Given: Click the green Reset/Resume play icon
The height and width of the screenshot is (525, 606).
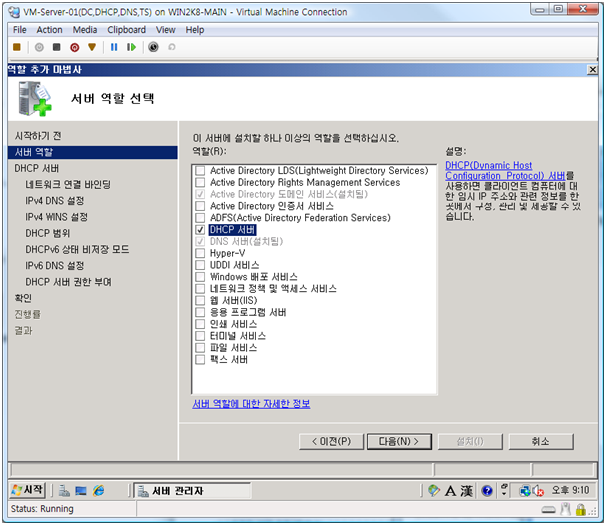Looking at the screenshot, I should pyautogui.click(x=131, y=47).
